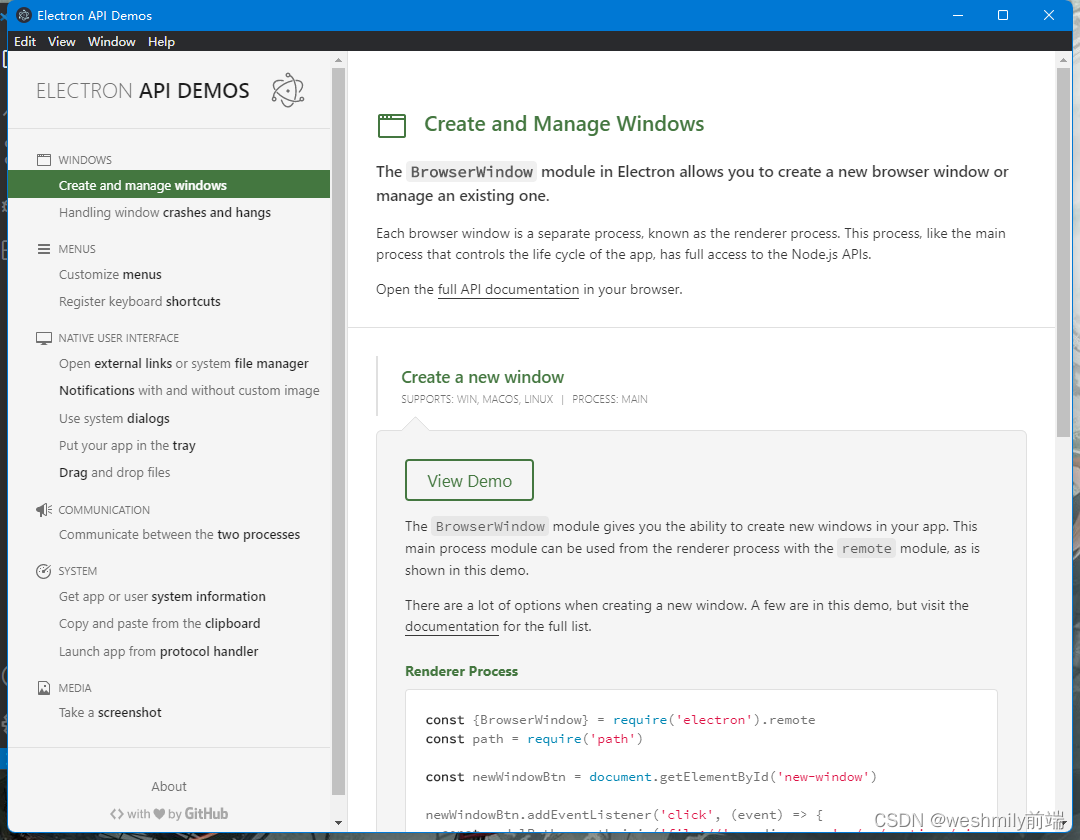Click the Menus section hamburger icon
1080x840 pixels.
click(43, 249)
